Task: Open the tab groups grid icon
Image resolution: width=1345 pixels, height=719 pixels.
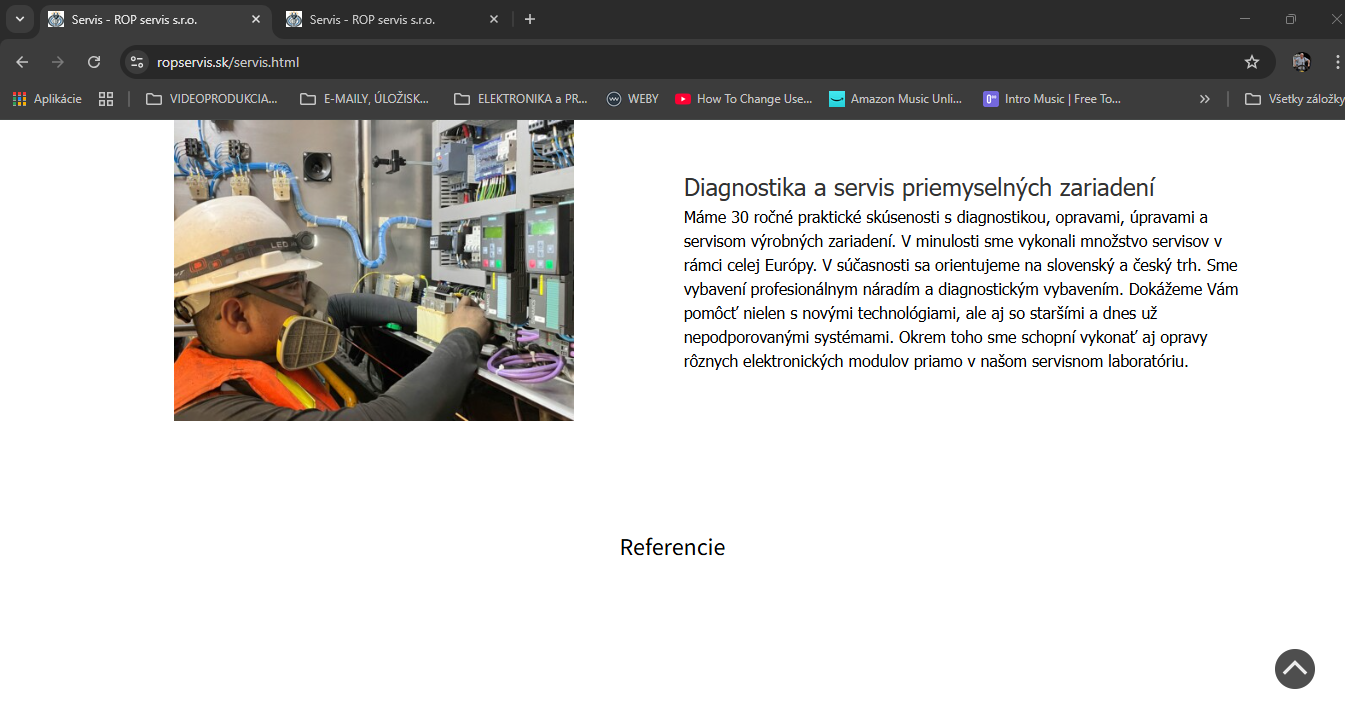Action: [105, 99]
